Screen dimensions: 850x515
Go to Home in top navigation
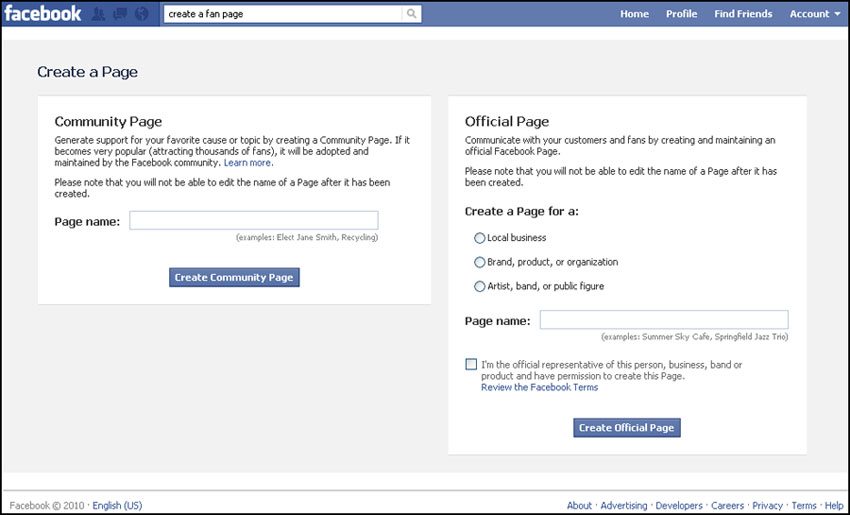coord(634,14)
